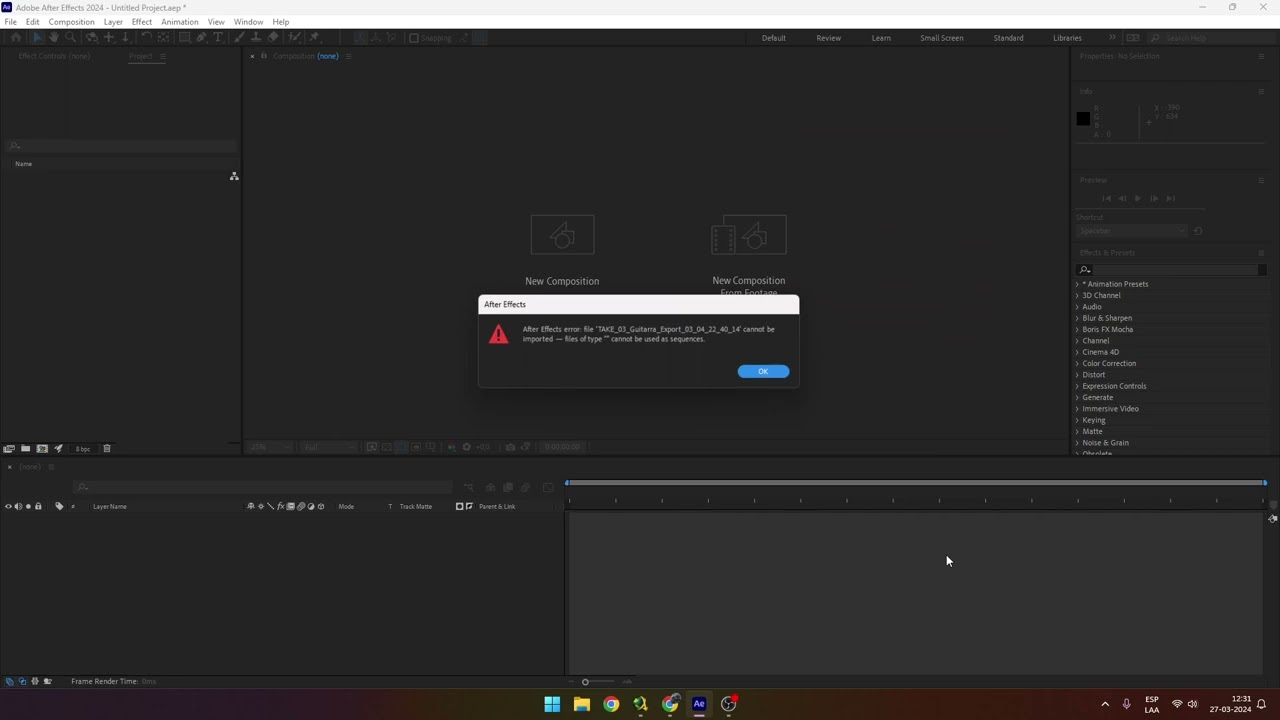Click the New Composition icon
The width and height of the screenshot is (1280, 720).
[562, 236]
